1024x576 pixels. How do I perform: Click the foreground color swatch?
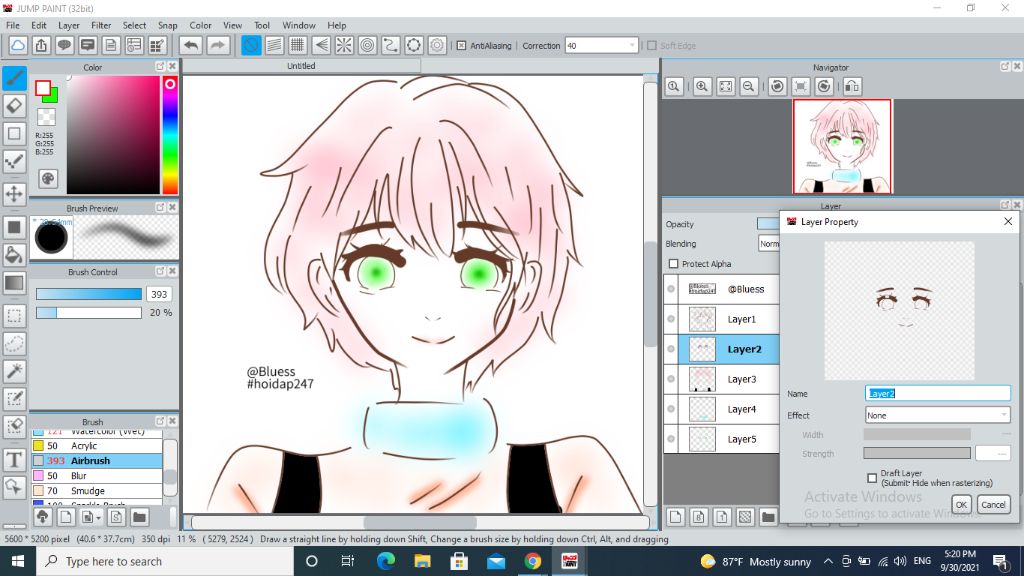(x=43, y=88)
